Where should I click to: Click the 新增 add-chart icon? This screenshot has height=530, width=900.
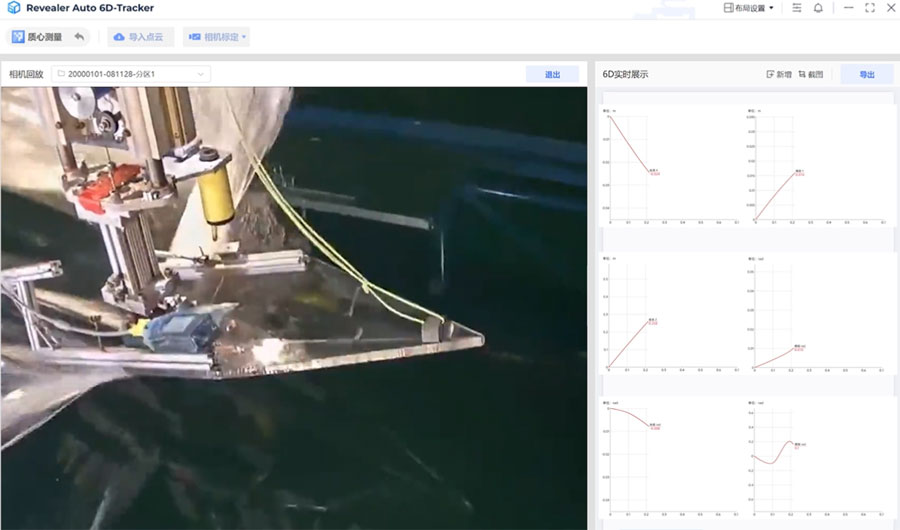(x=770, y=74)
